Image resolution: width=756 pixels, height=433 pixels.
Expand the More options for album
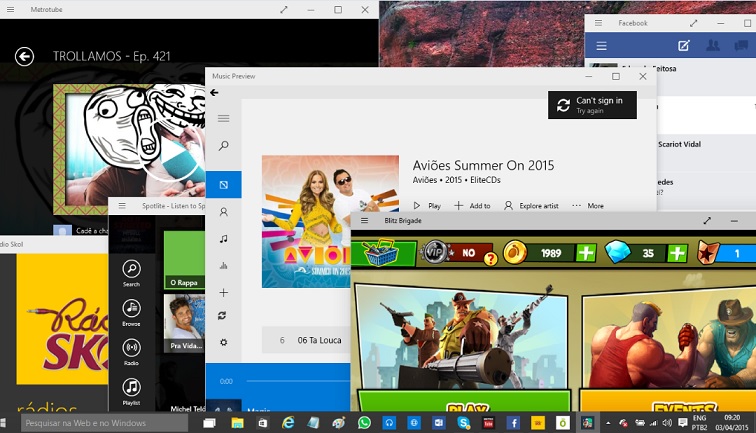pyautogui.click(x=587, y=206)
